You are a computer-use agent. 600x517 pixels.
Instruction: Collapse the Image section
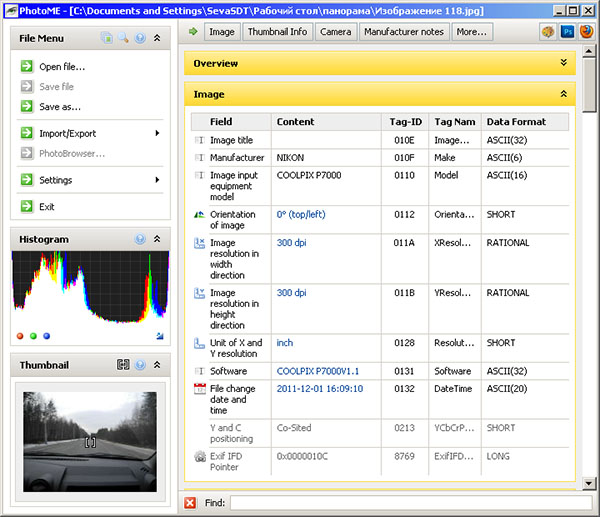(x=564, y=94)
